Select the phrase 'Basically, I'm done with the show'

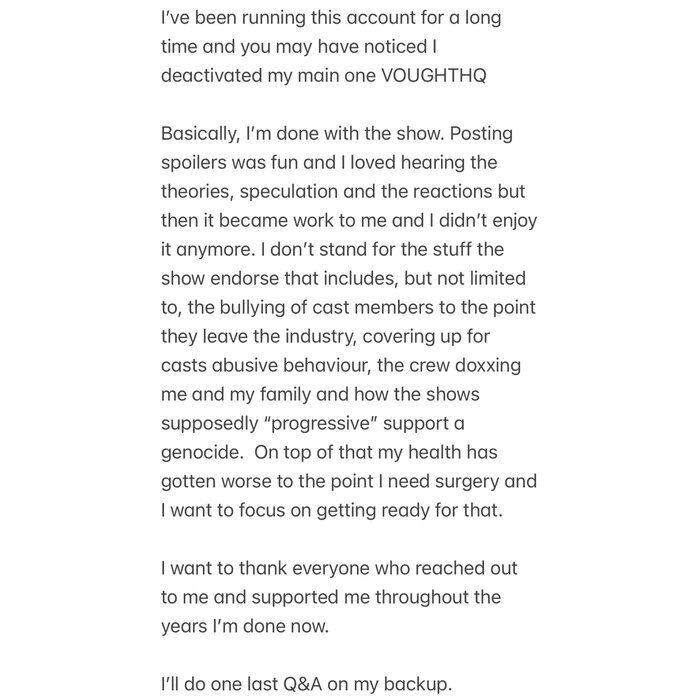[x=301, y=134]
